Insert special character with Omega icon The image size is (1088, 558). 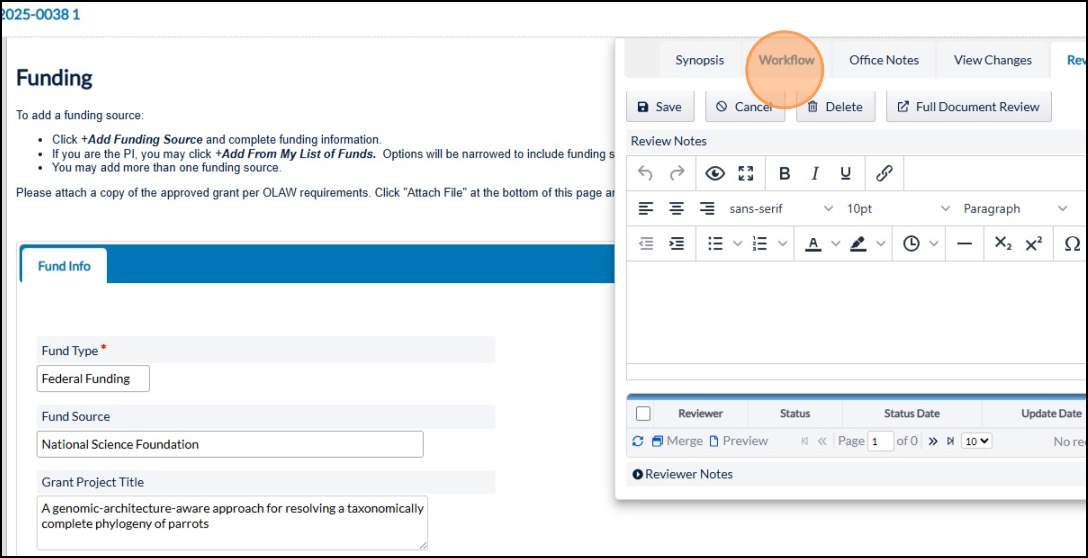1072,244
